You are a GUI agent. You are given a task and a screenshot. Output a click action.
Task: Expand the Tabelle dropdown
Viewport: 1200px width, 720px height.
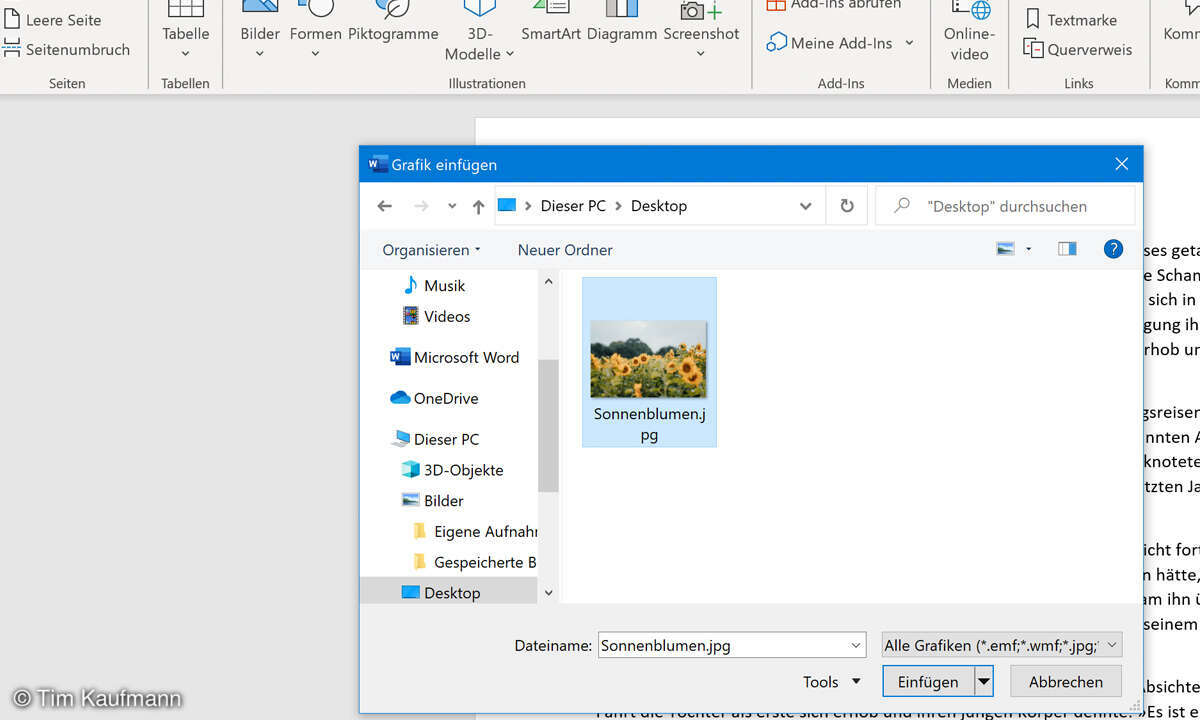(185, 53)
